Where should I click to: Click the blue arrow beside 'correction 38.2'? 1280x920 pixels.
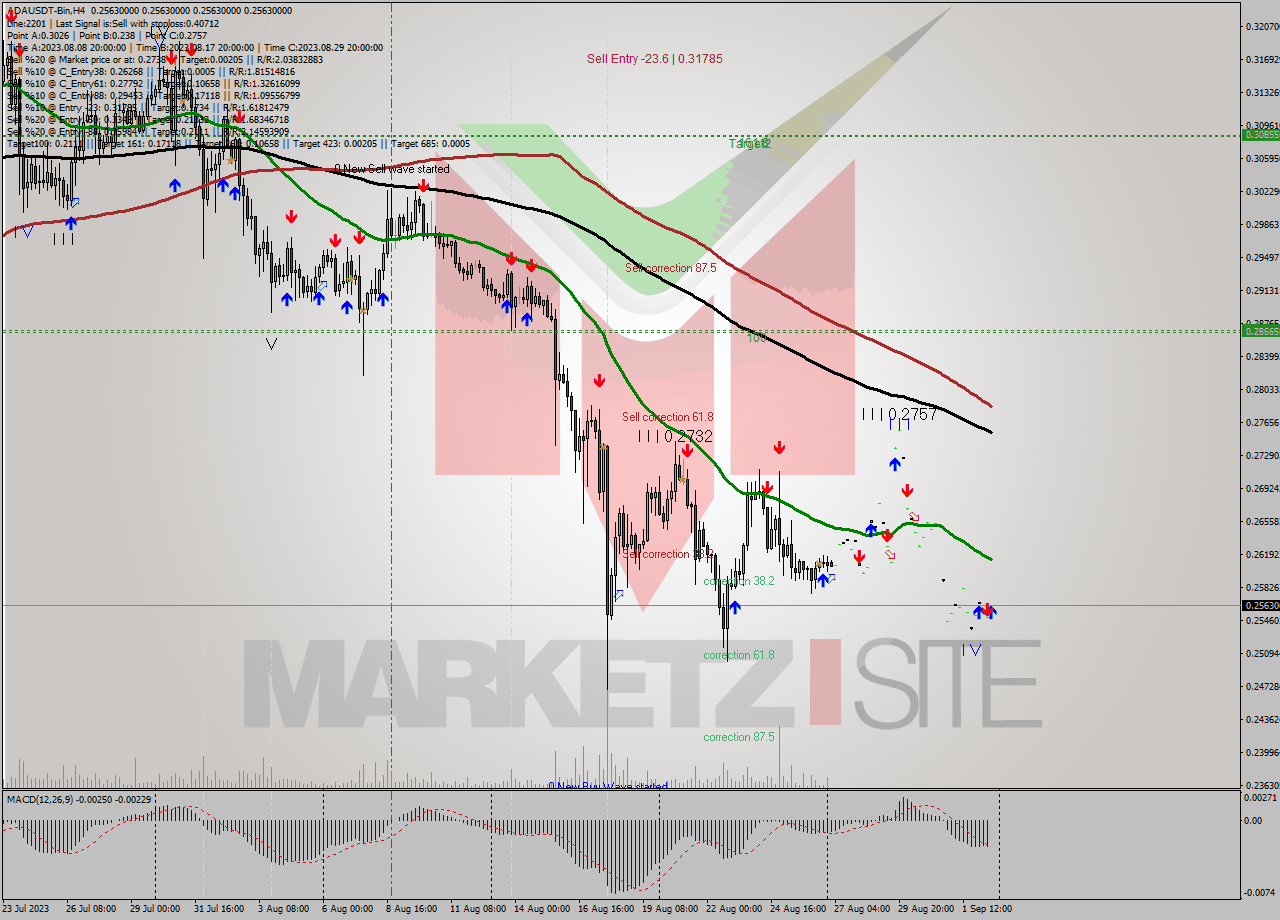(x=735, y=607)
